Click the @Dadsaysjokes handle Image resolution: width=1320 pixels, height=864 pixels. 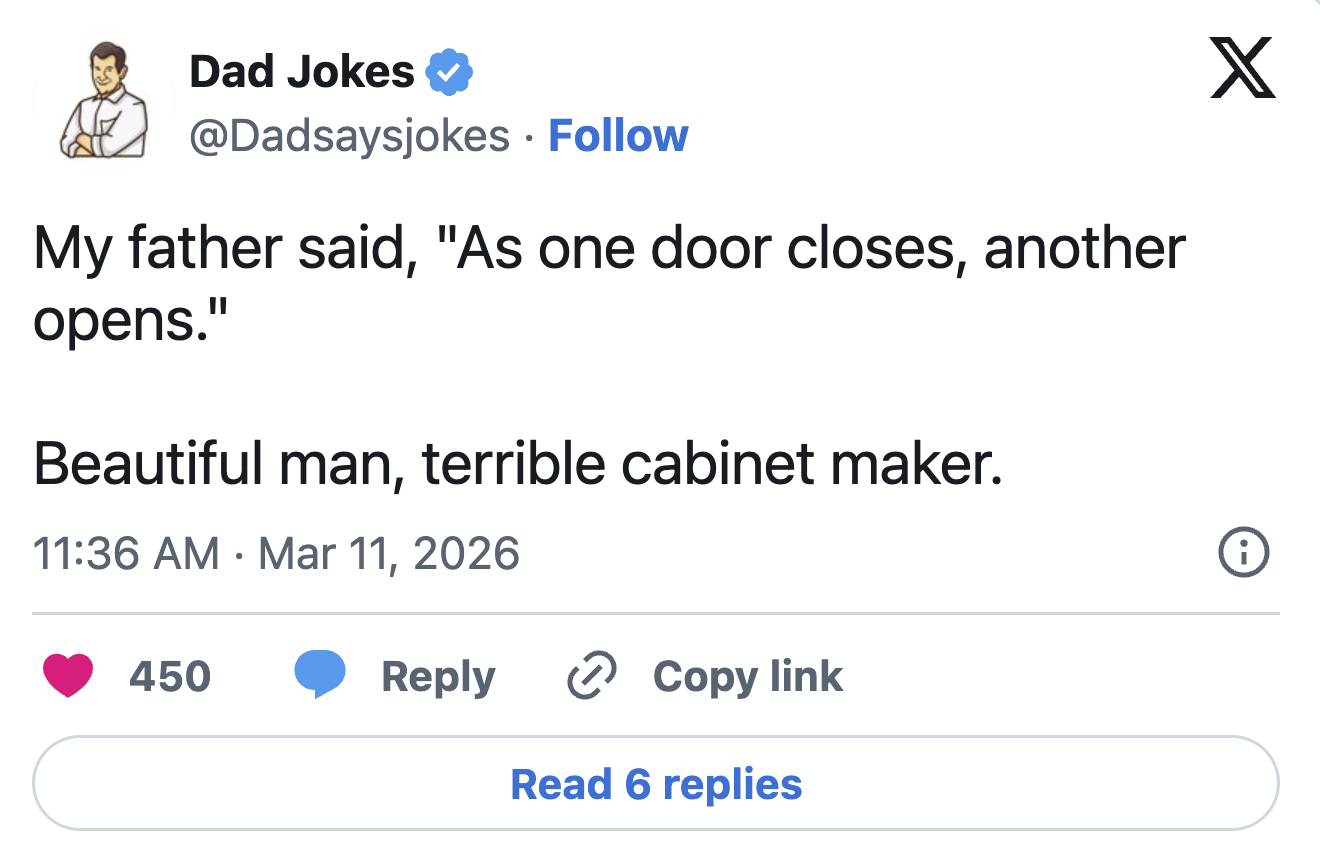(348, 135)
